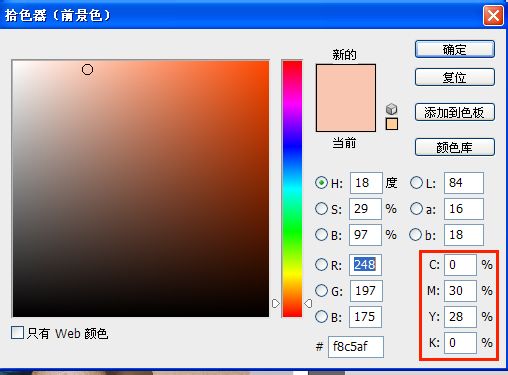Image resolution: width=508 pixels, height=375 pixels.
Task: Click the 当前 label below the preview
Action: coord(344,143)
